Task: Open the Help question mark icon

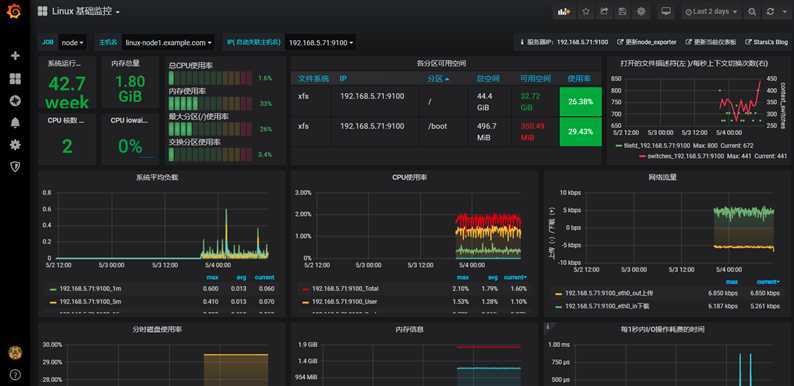Action: tap(15, 375)
